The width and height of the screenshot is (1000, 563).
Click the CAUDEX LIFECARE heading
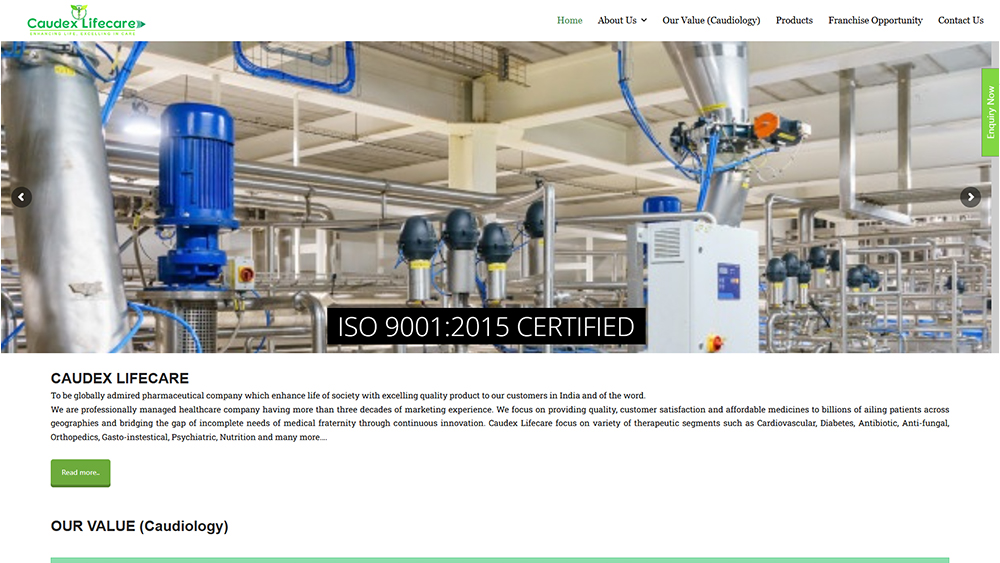point(120,378)
